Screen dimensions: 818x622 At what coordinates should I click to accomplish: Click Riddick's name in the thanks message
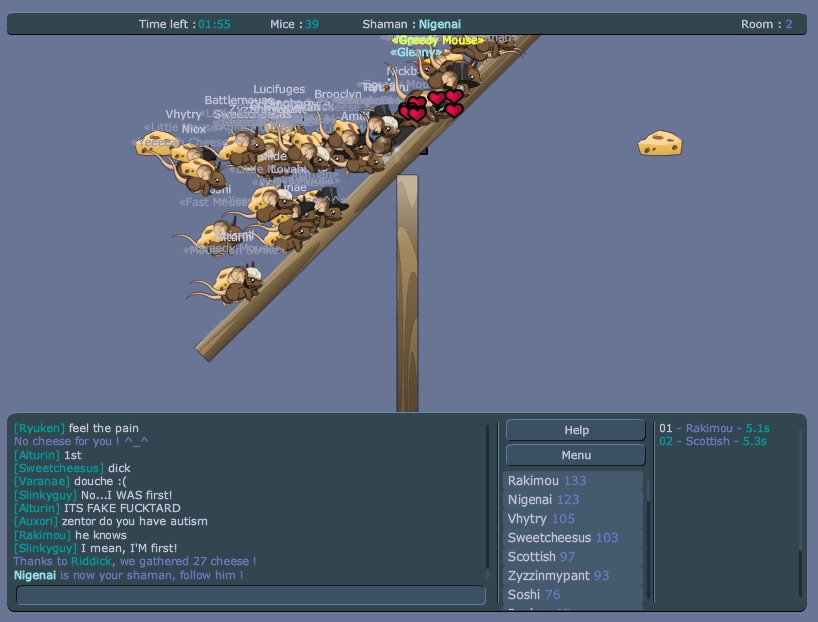pos(91,561)
